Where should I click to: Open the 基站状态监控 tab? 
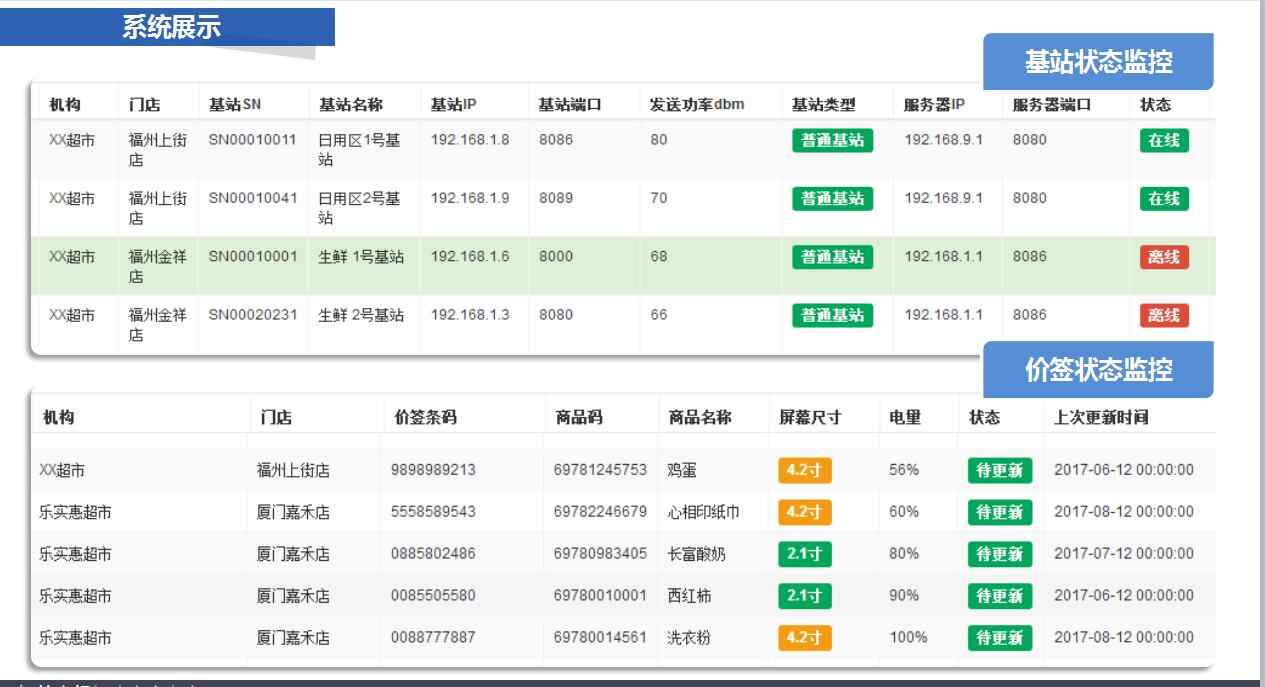click(1098, 62)
